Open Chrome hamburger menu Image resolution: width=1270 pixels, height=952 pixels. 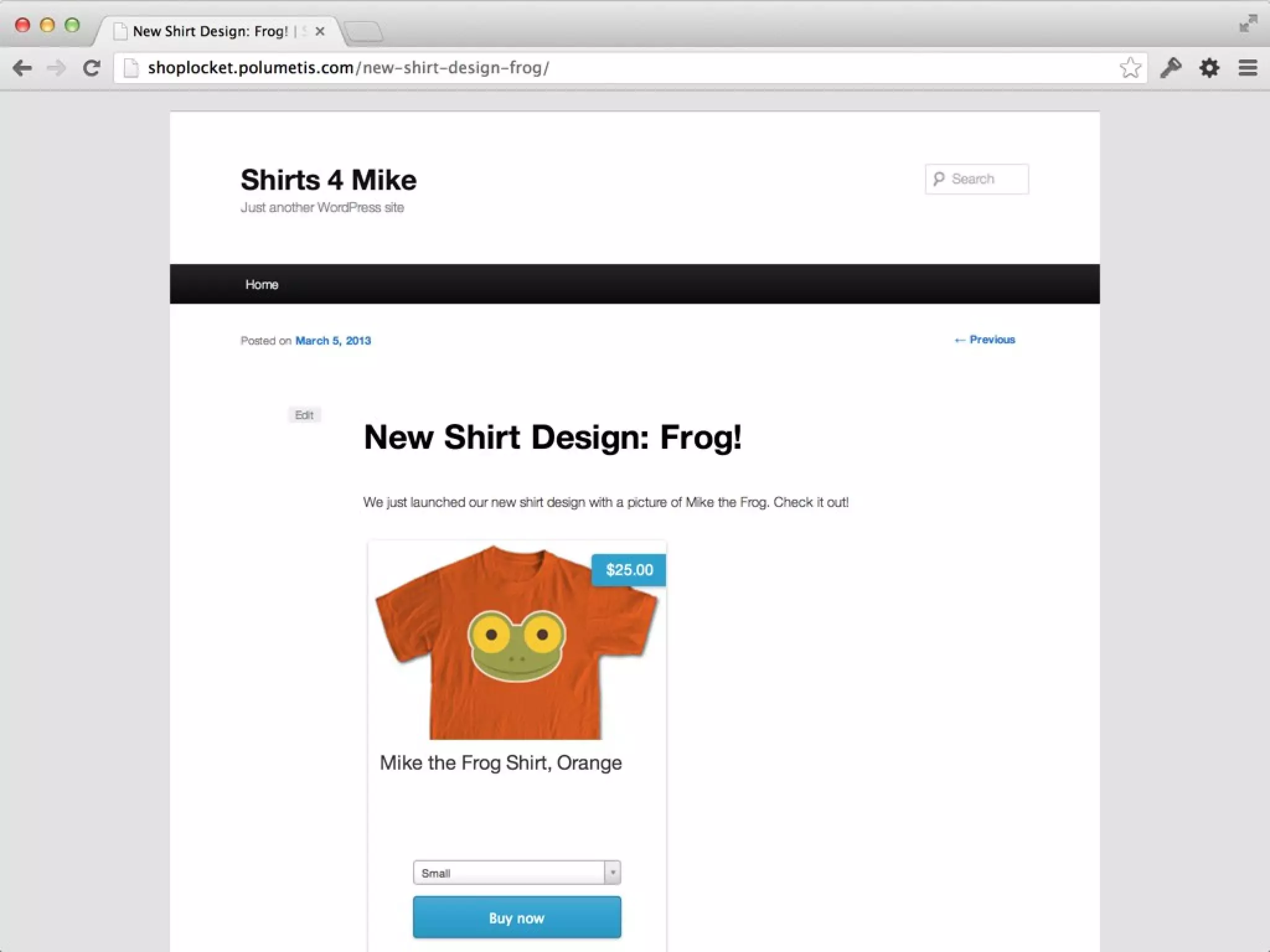pyautogui.click(x=1248, y=68)
